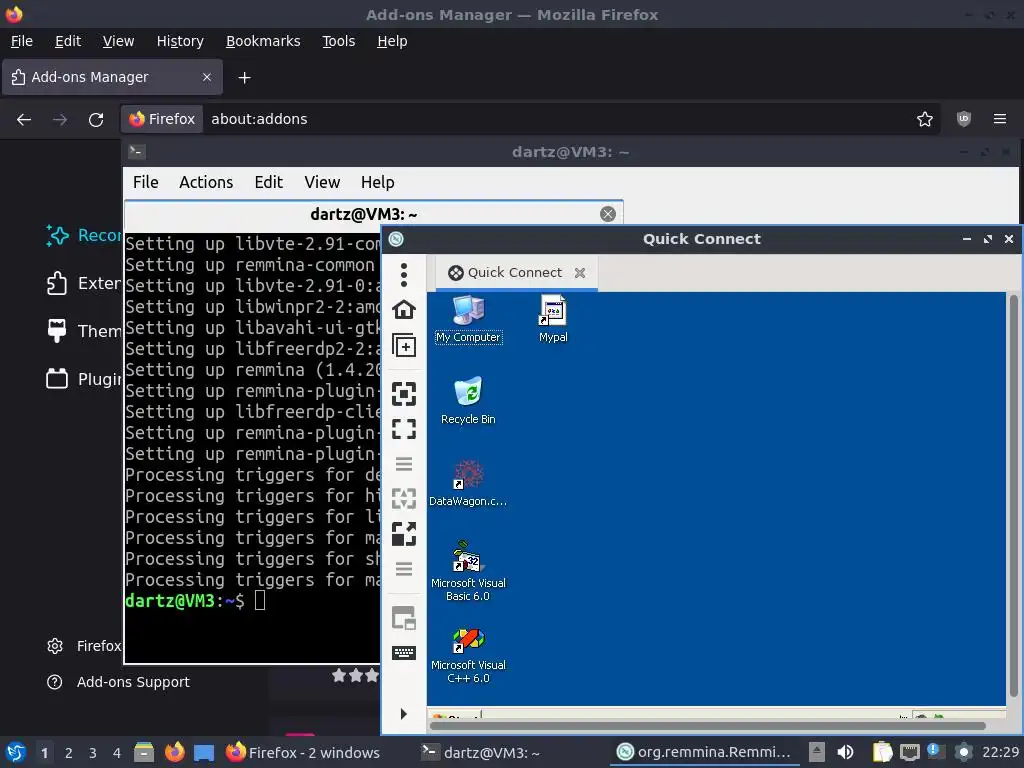Open the terminal window's Help menu
This screenshot has width=1024, height=768.
coord(377,182)
